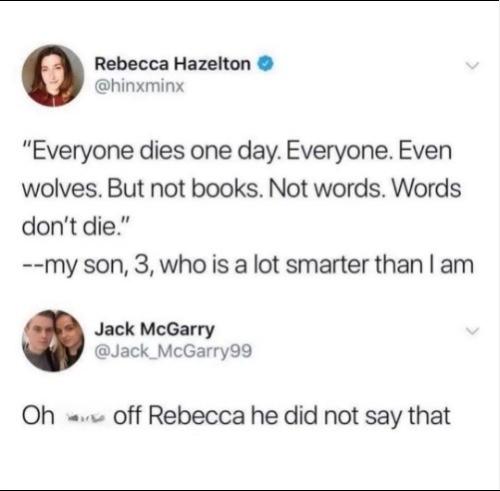500x491 pixels.
Task: Open Jack McGarry's profile picture
Action: (53, 341)
